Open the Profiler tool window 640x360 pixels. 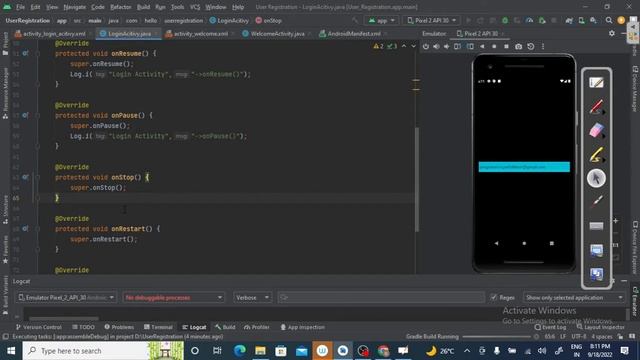point(257,327)
